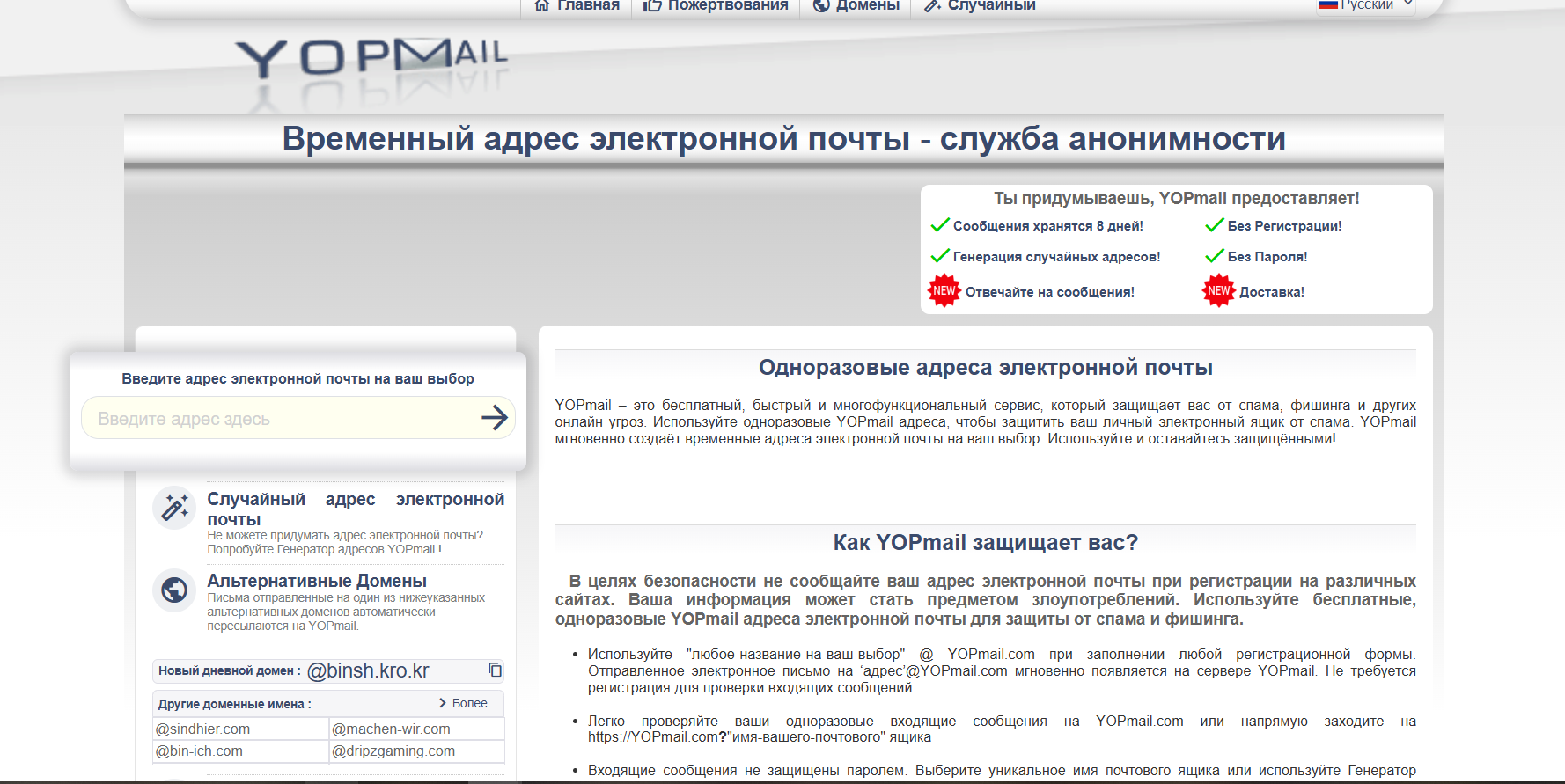Expand the Русский language dropdown
The width and height of the screenshot is (1565, 784).
point(1366,5)
